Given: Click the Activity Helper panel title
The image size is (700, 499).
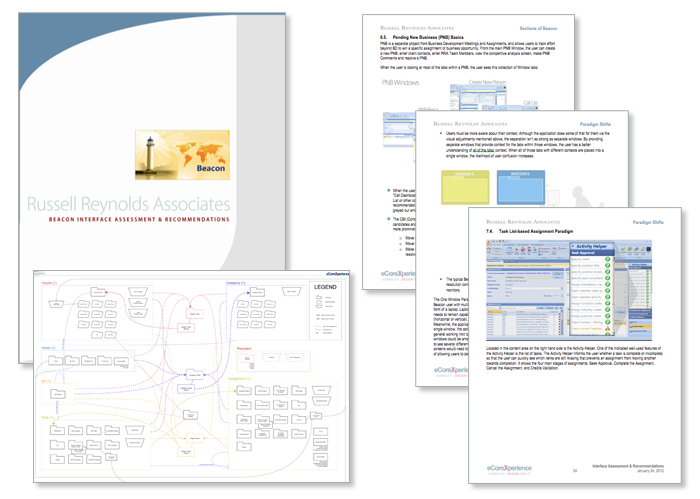Looking at the screenshot, I should (x=591, y=246).
